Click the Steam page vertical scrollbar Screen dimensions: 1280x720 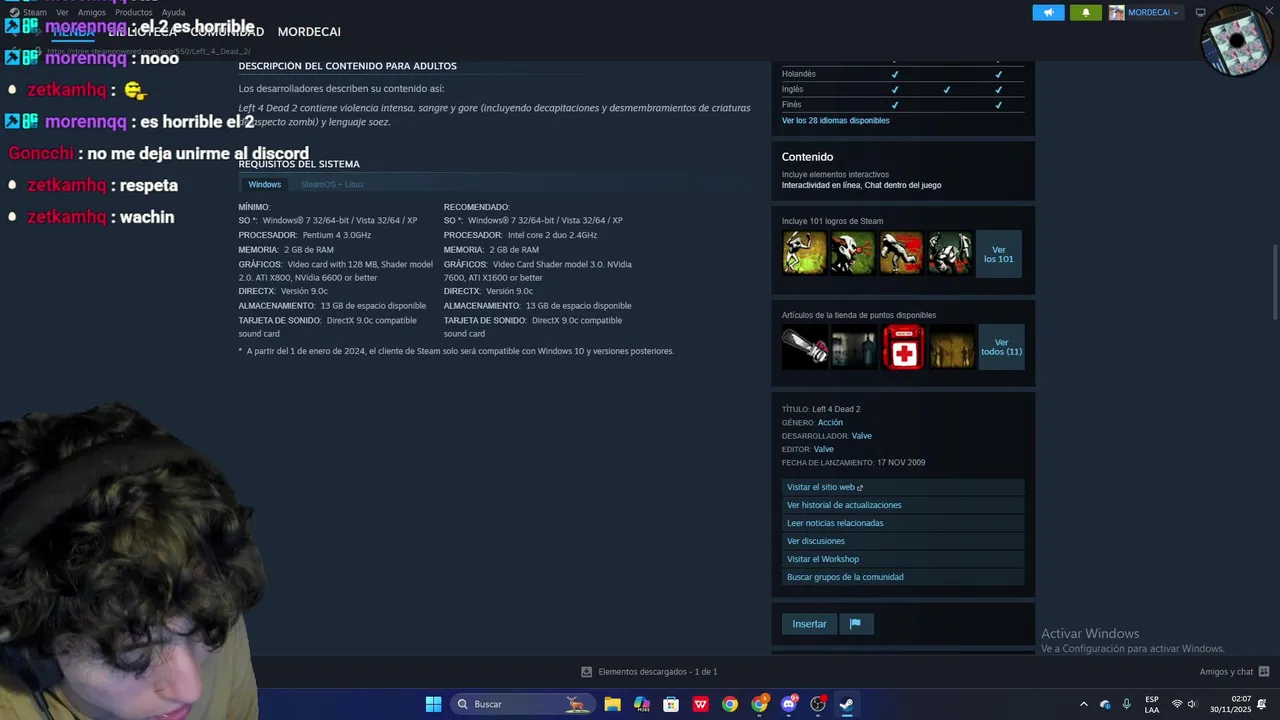[1274, 283]
